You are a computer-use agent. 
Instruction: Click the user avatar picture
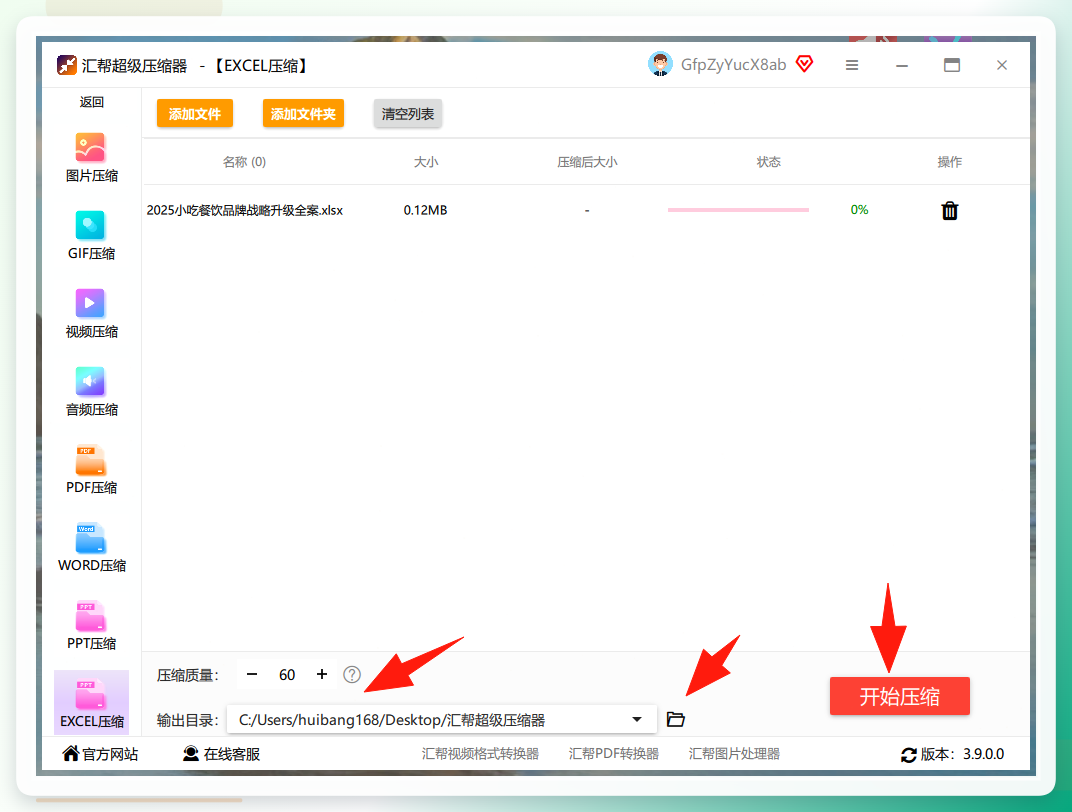[x=660, y=64]
